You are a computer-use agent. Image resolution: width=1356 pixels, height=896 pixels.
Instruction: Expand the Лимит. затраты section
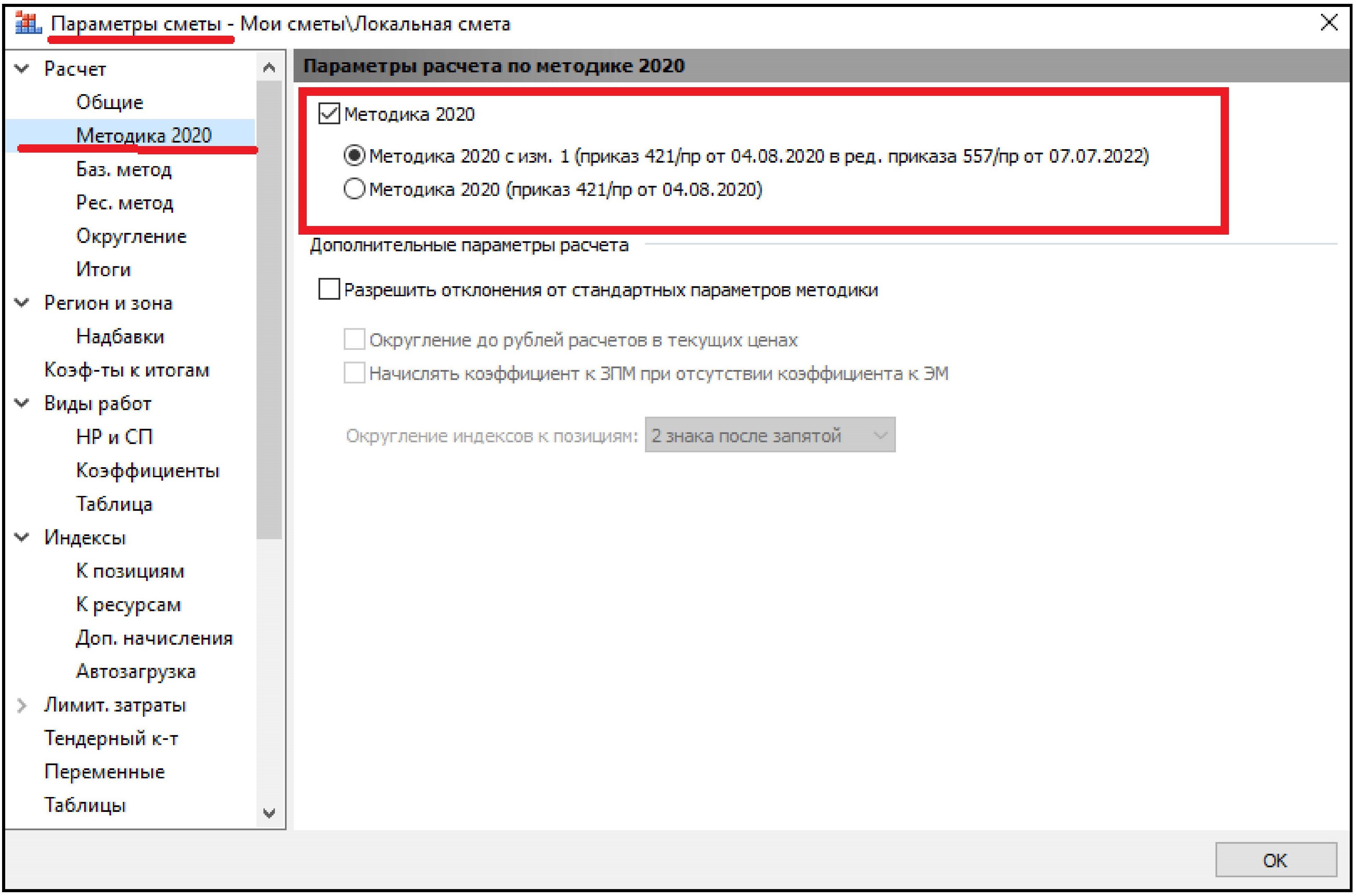coord(22,705)
